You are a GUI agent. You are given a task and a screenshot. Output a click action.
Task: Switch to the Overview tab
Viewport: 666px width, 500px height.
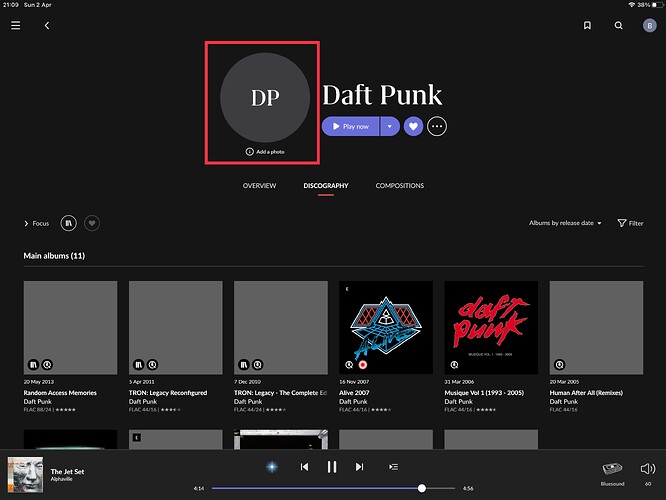[x=259, y=186]
